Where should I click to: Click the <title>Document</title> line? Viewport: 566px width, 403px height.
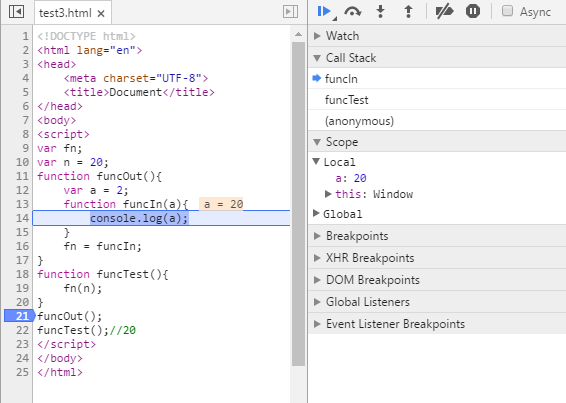click(139, 92)
